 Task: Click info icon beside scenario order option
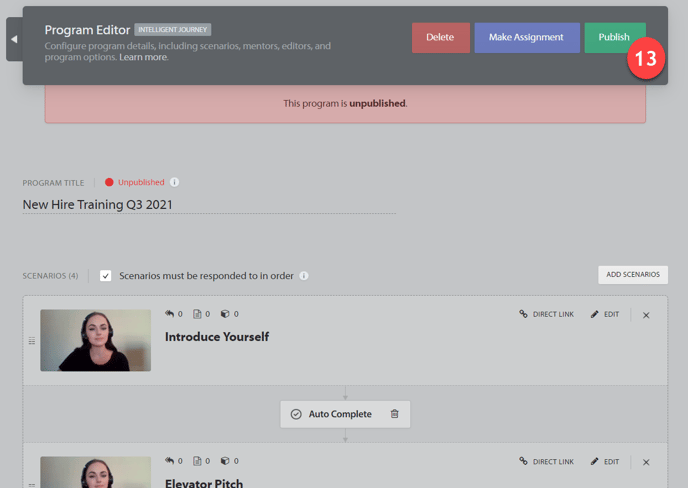[x=304, y=276]
